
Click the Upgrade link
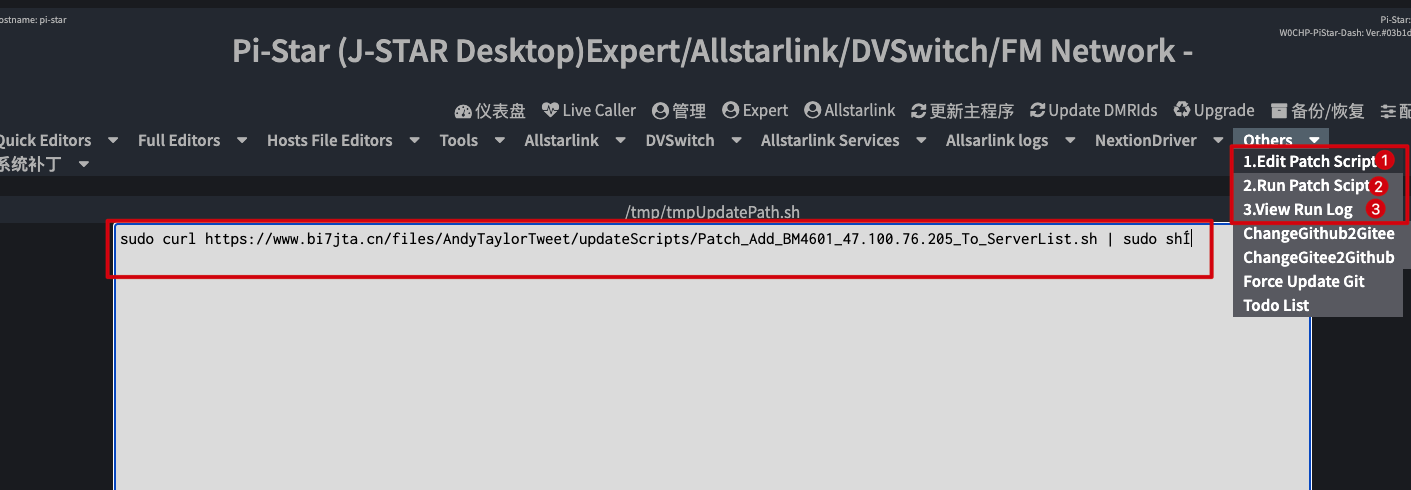click(1214, 111)
